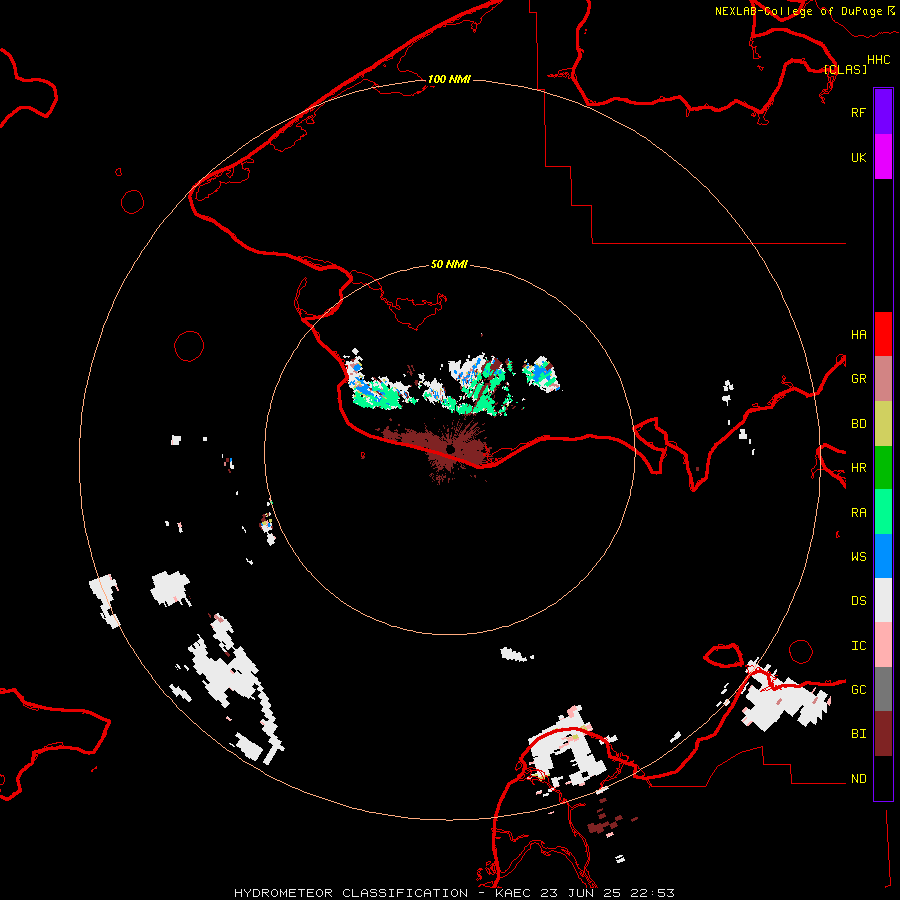Image resolution: width=900 pixels, height=900 pixels.
Task: Click the purple RF color swatch
Action: pos(883,112)
